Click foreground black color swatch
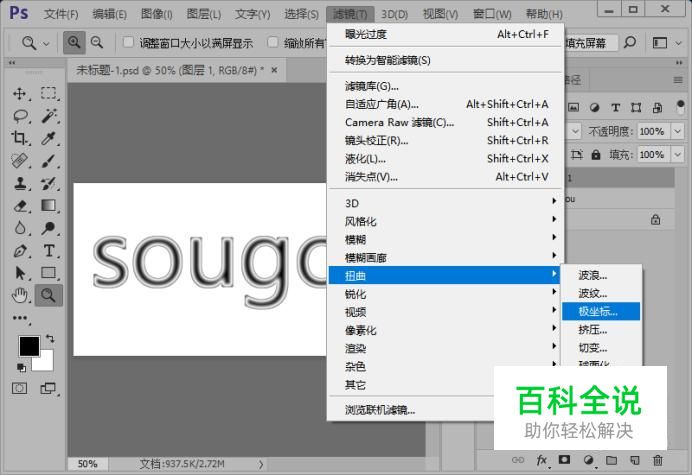Viewport: 692px width, 475px height. [x=28, y=345]
